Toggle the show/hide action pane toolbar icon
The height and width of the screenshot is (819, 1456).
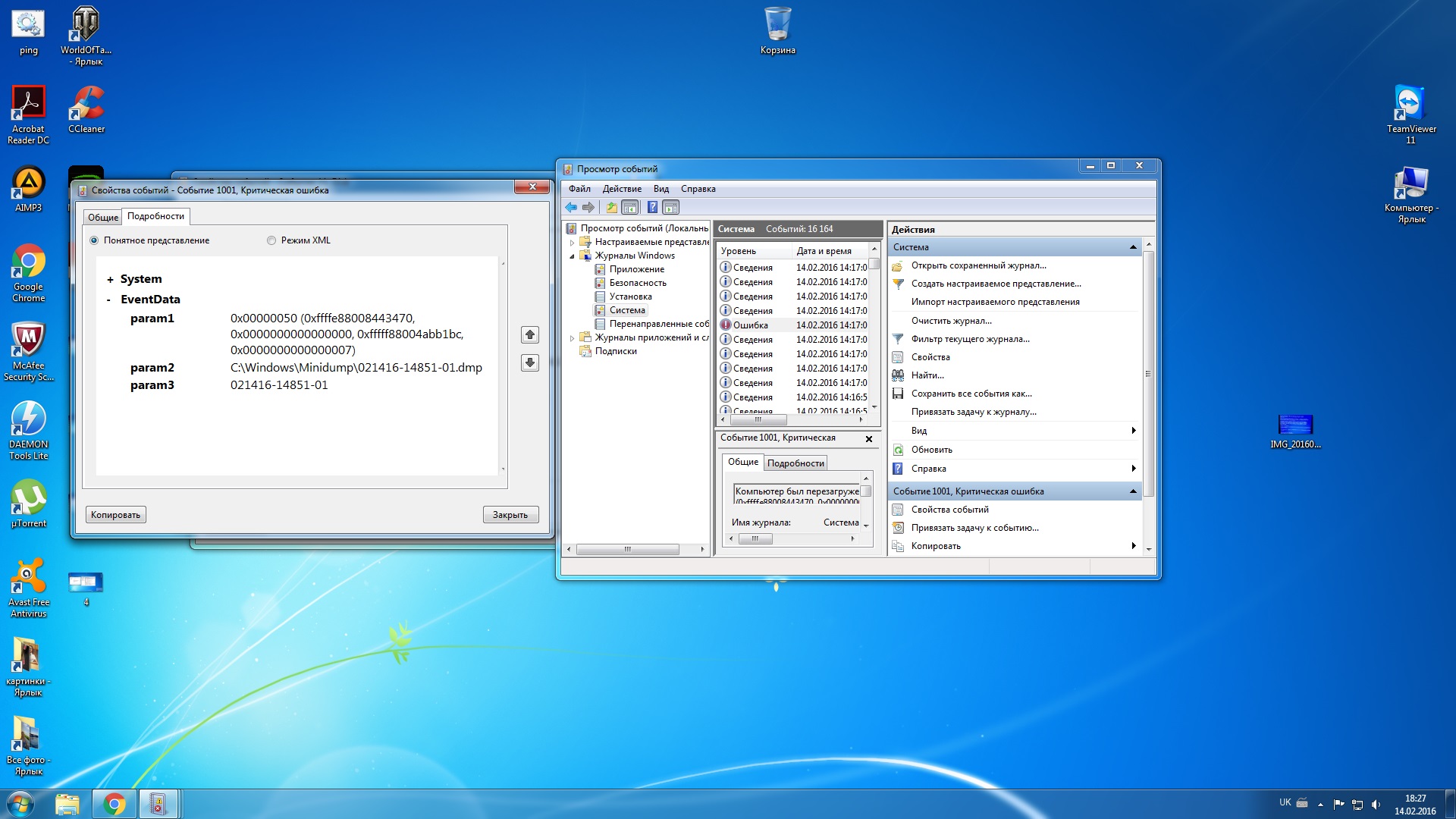click(x=670, y=207)
